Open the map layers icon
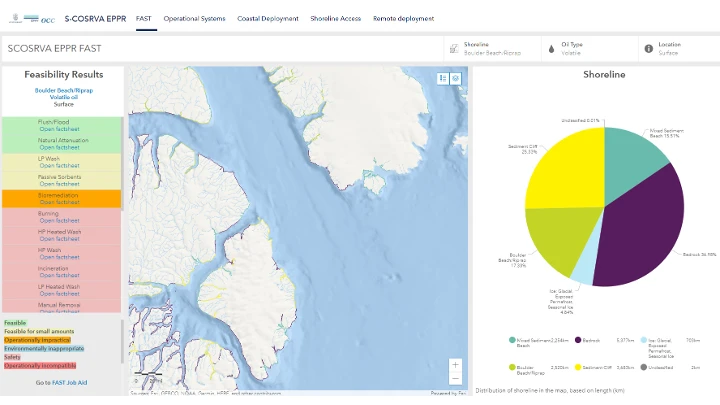 (456, 78)
